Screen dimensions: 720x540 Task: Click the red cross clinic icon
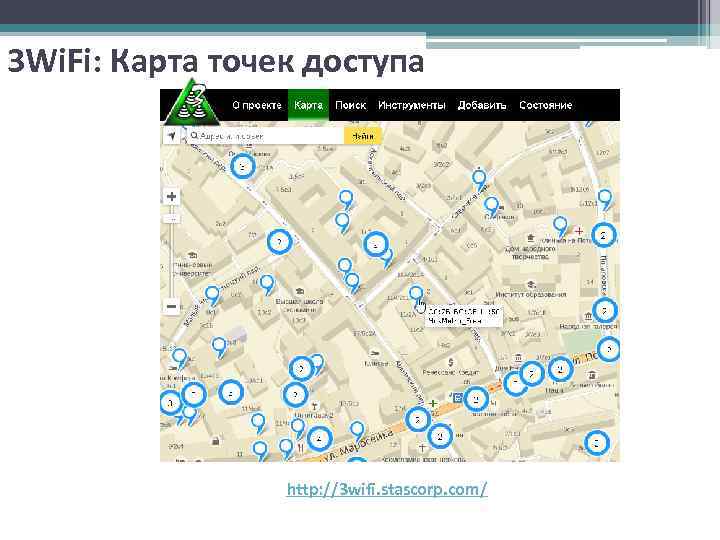point(579,231)
